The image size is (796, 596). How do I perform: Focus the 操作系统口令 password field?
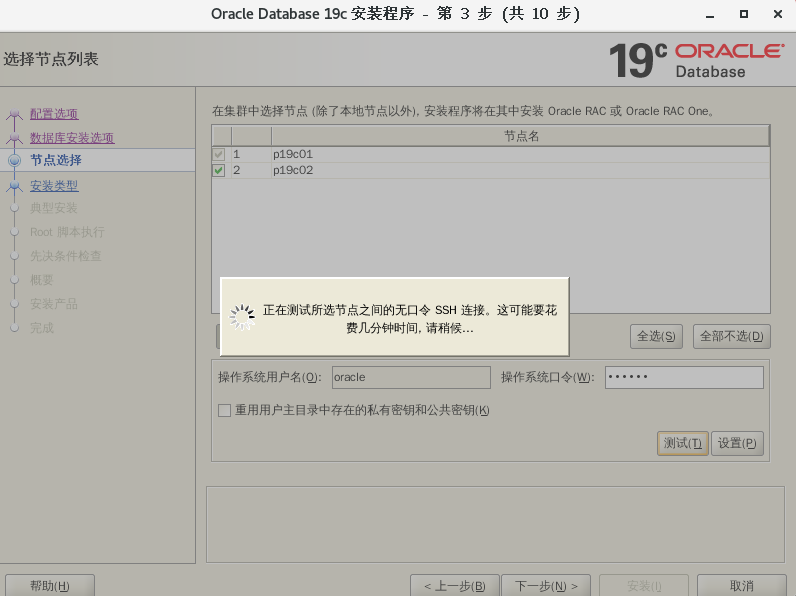tap(684, 377)
